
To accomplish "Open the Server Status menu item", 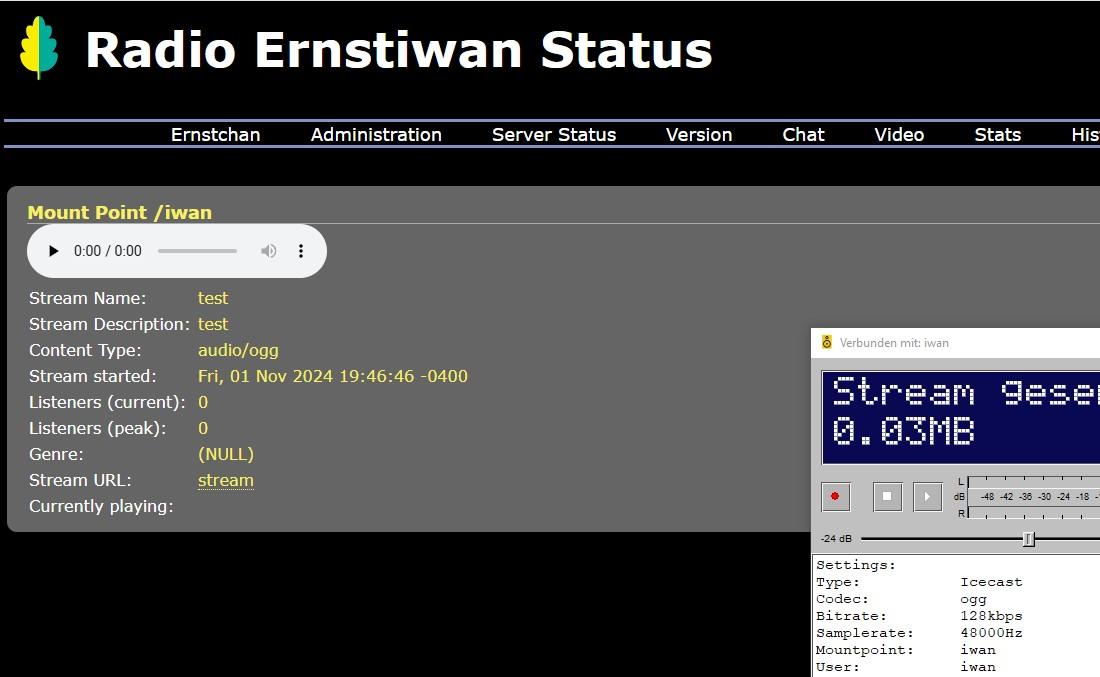I will click(554, 135).
